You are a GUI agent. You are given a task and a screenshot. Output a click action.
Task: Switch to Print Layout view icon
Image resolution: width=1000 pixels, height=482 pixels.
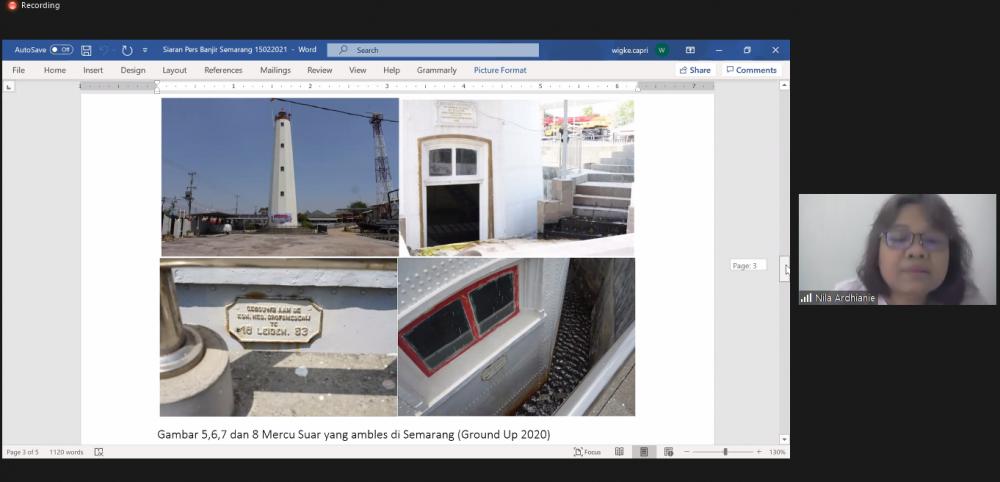coord(644,452)
